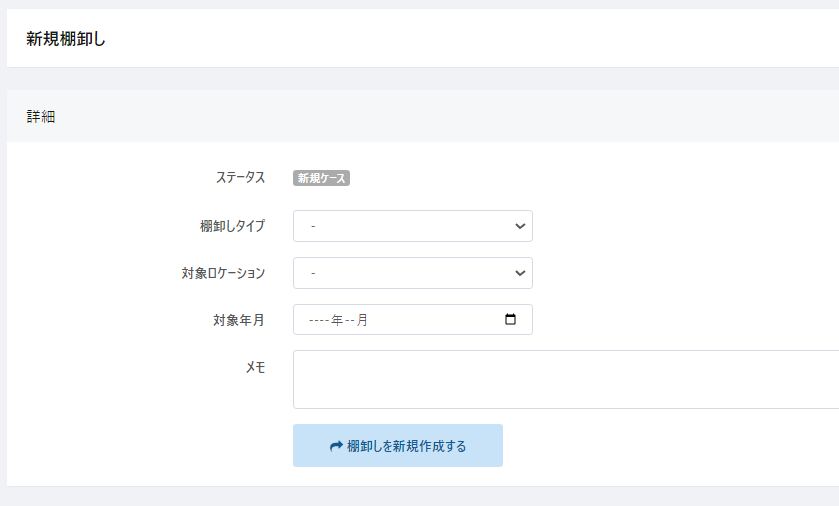
Task: Expand the 対象ロケーション dropdown chevron
Action: [x=520, y=273]
